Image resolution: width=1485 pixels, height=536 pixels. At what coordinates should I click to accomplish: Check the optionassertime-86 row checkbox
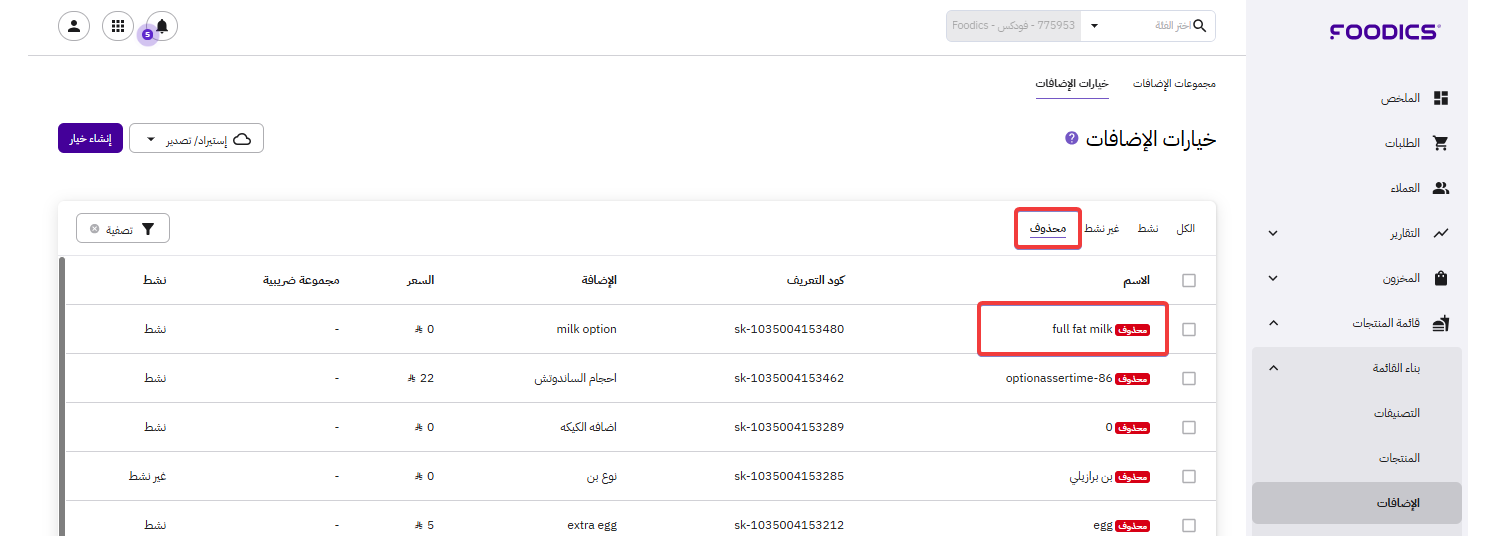coord(1189,379)
